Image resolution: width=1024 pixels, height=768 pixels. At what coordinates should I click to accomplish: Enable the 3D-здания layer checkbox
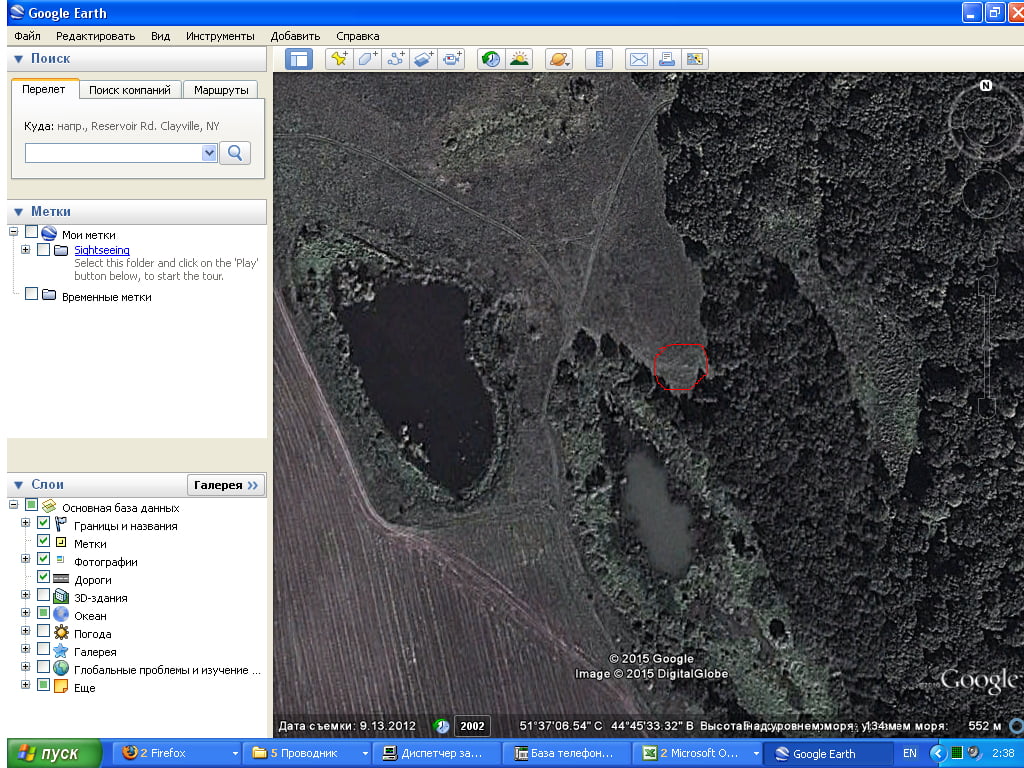(x=43, y=596)
